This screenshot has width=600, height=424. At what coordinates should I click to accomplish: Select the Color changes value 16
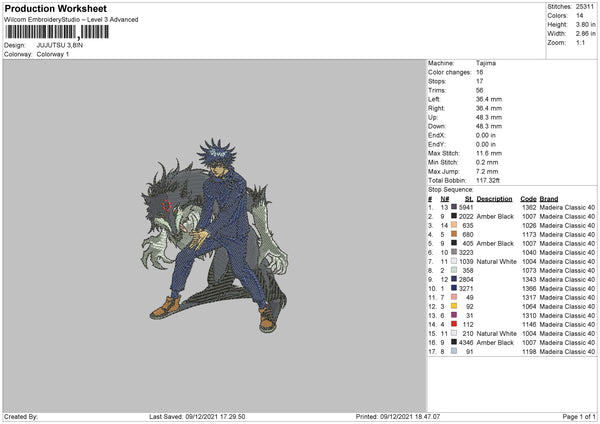coord(479,72)
